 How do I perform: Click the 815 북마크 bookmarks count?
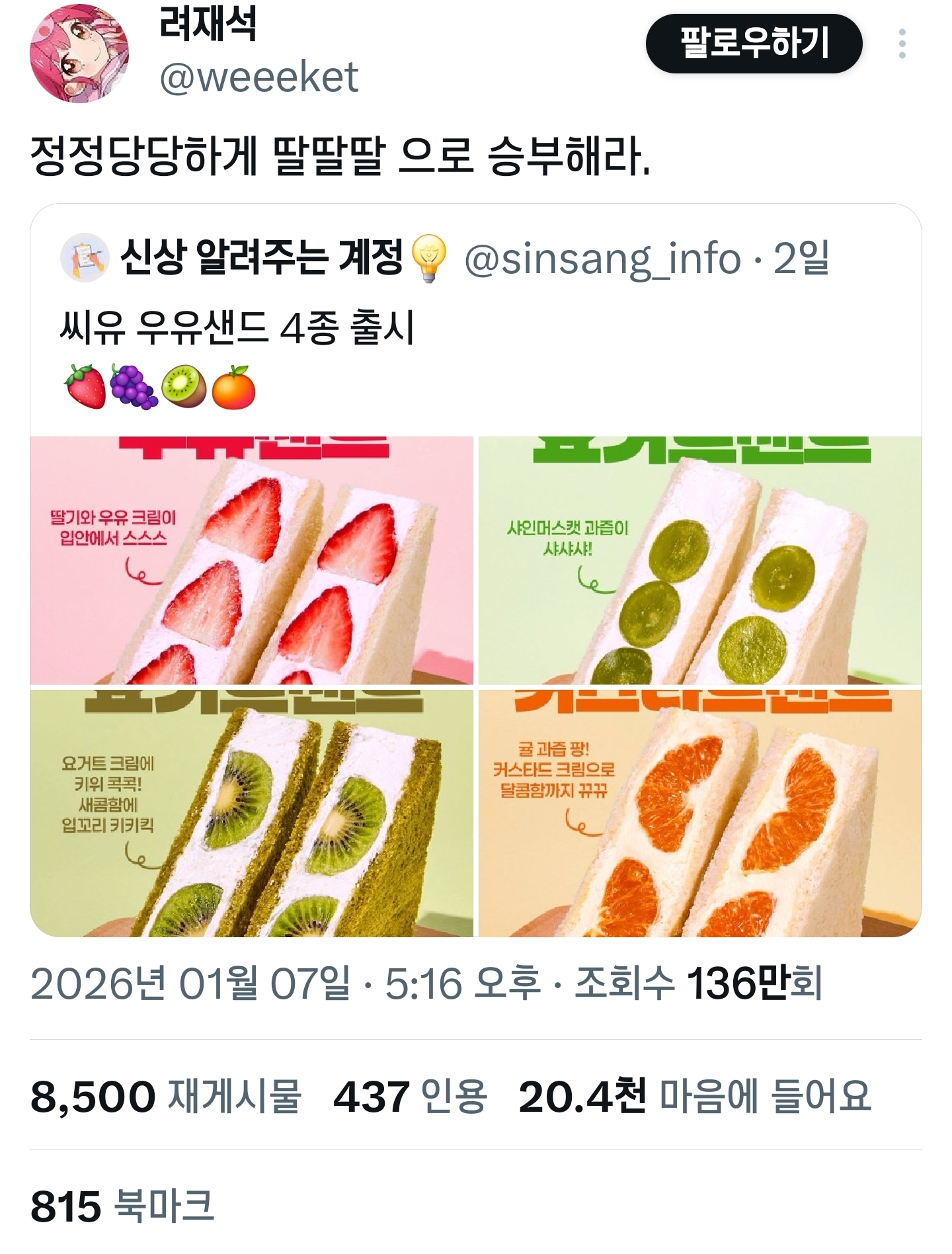coord(122,1205)
